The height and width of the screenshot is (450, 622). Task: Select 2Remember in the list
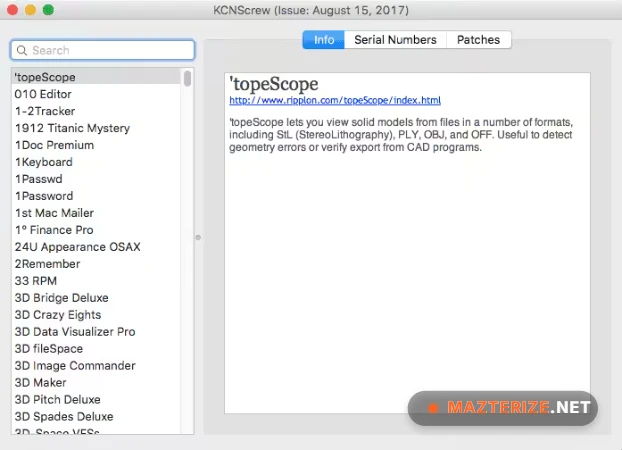pyautogui.click(x=96, y=264)
